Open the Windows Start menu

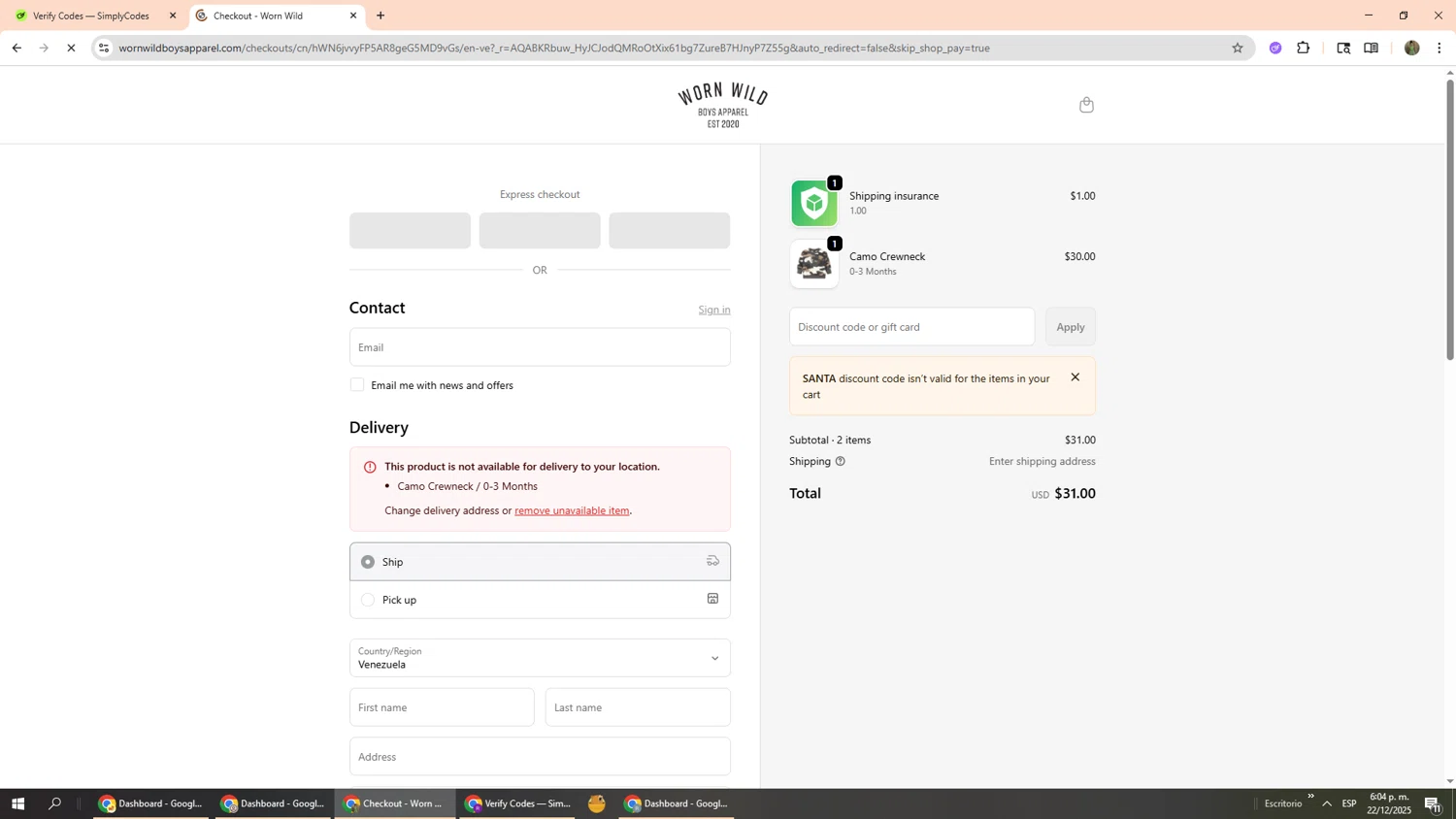point(17,803)
